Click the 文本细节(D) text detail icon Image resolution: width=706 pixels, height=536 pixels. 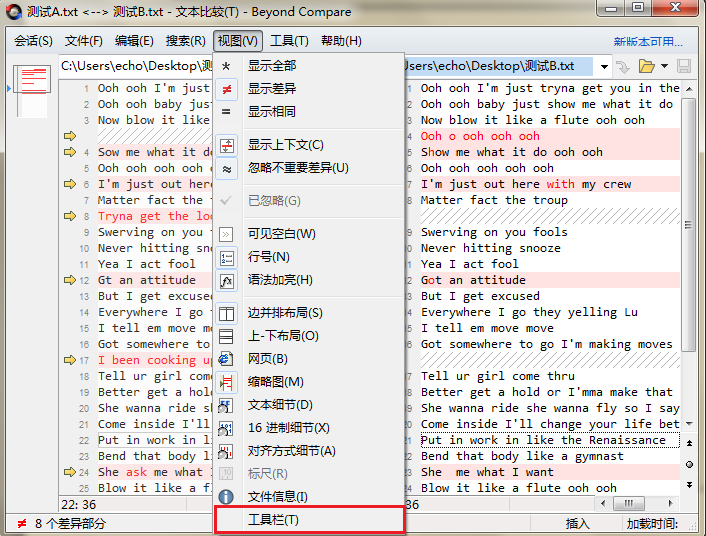pos(226,405)
